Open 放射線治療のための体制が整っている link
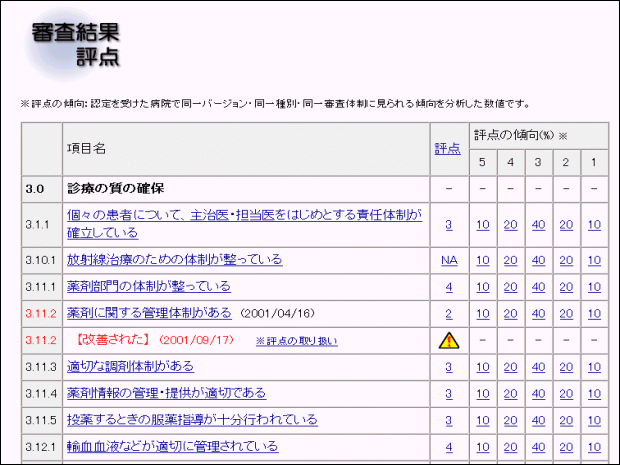This screenshot has width=620, height=465. [x=175, y=260]
